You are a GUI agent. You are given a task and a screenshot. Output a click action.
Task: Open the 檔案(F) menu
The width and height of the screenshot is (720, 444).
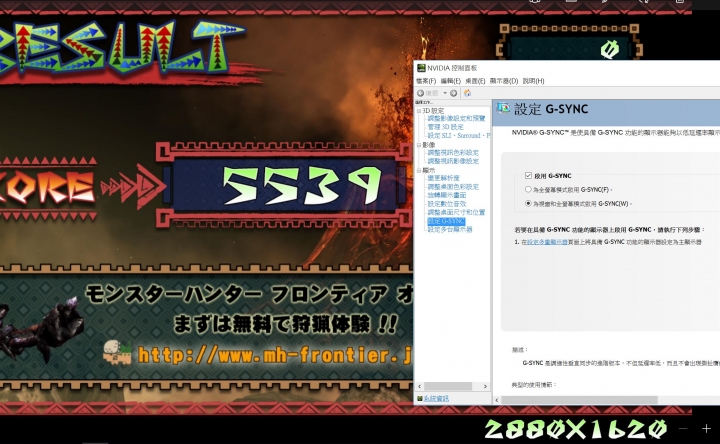(426, 81)
